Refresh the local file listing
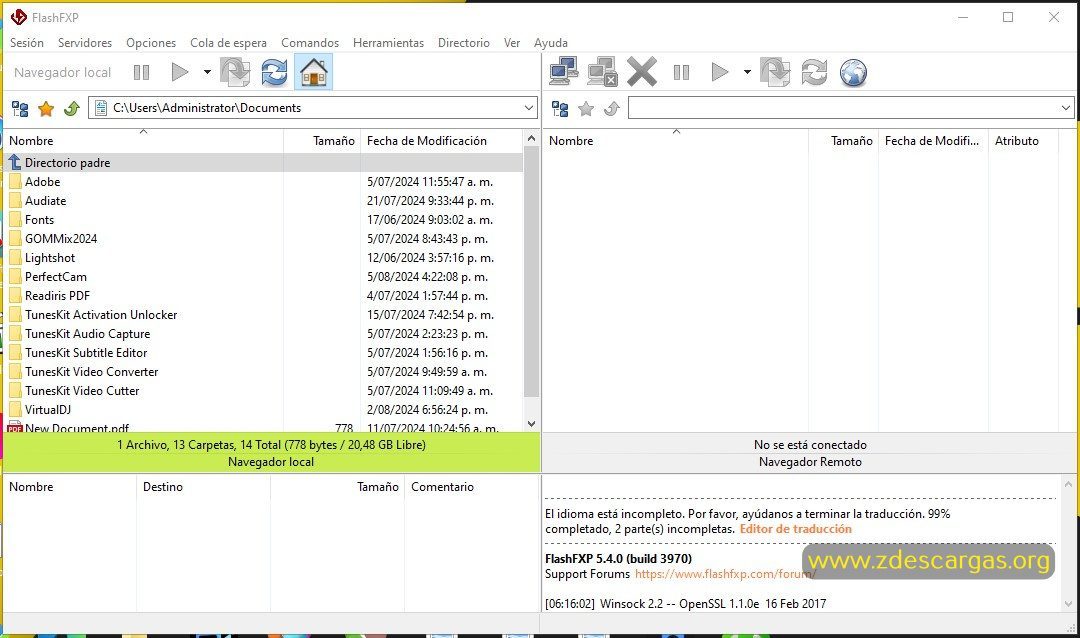This screenshot has width=1080, height=638. (x=274, y=72)
